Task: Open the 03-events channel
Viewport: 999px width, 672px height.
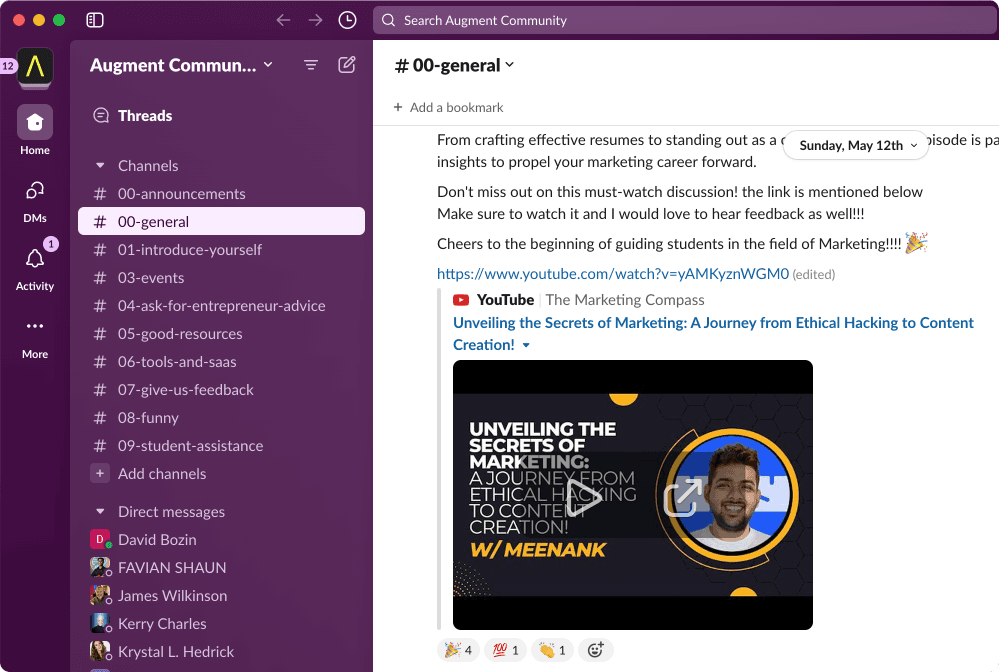Action: coord(221,278)
